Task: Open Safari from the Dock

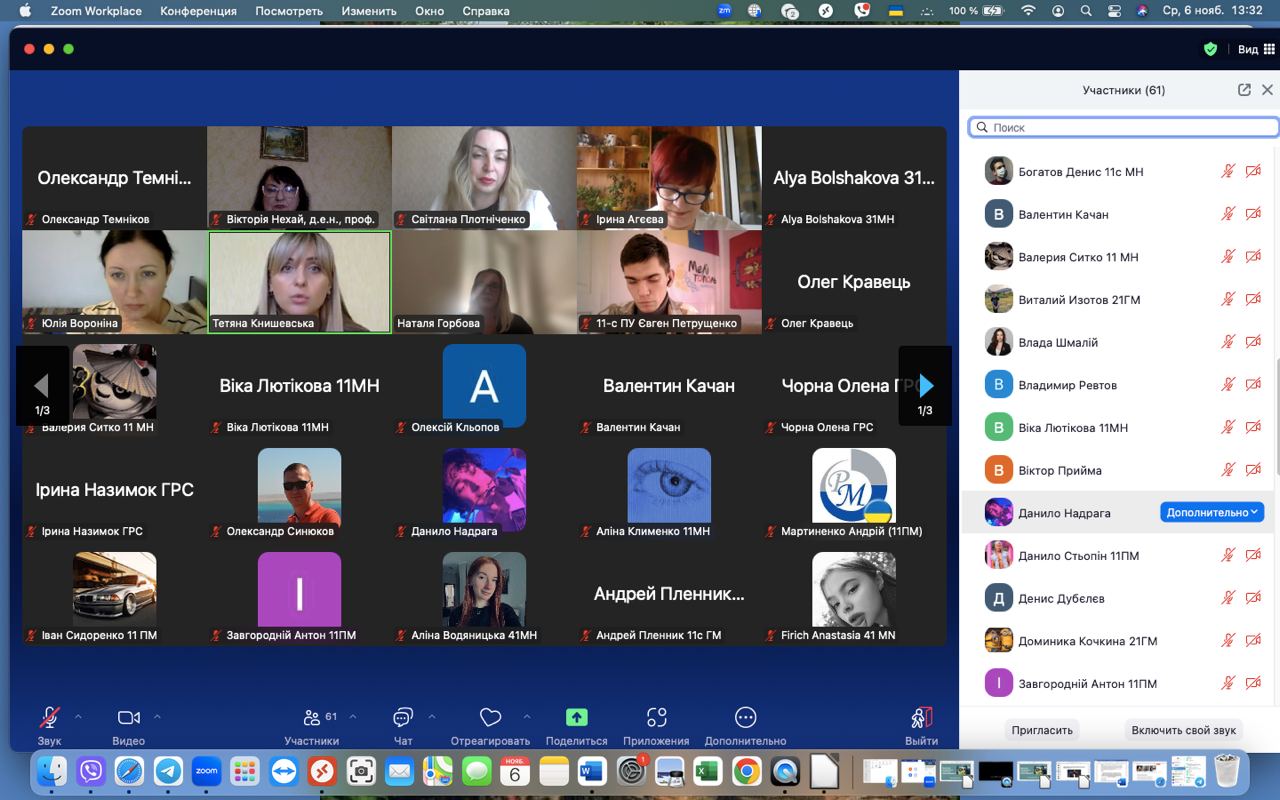Action: click(129, 771)
